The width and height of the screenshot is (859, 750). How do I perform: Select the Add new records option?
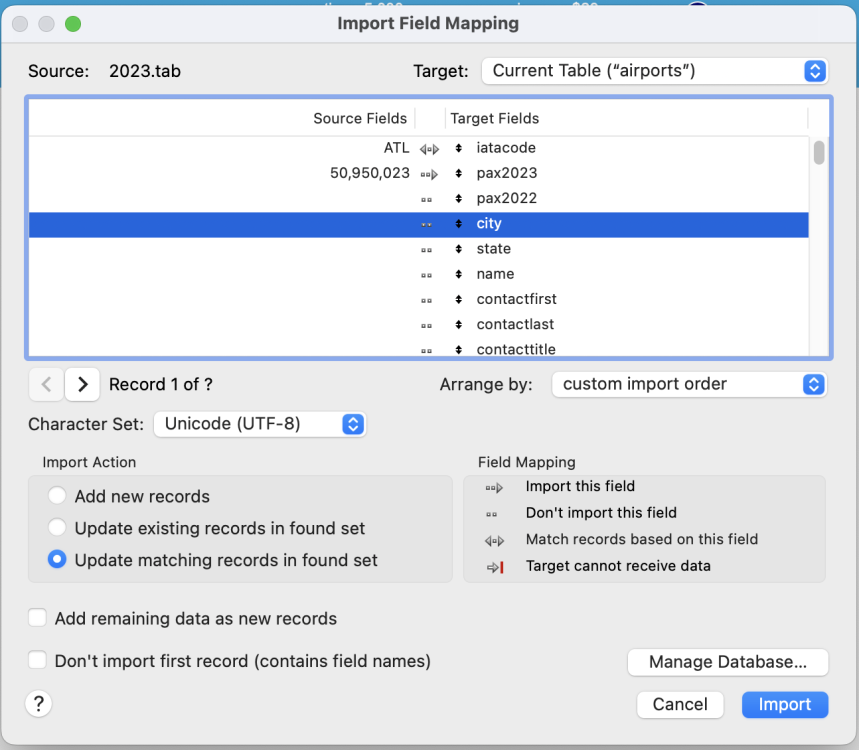point(58,496)
